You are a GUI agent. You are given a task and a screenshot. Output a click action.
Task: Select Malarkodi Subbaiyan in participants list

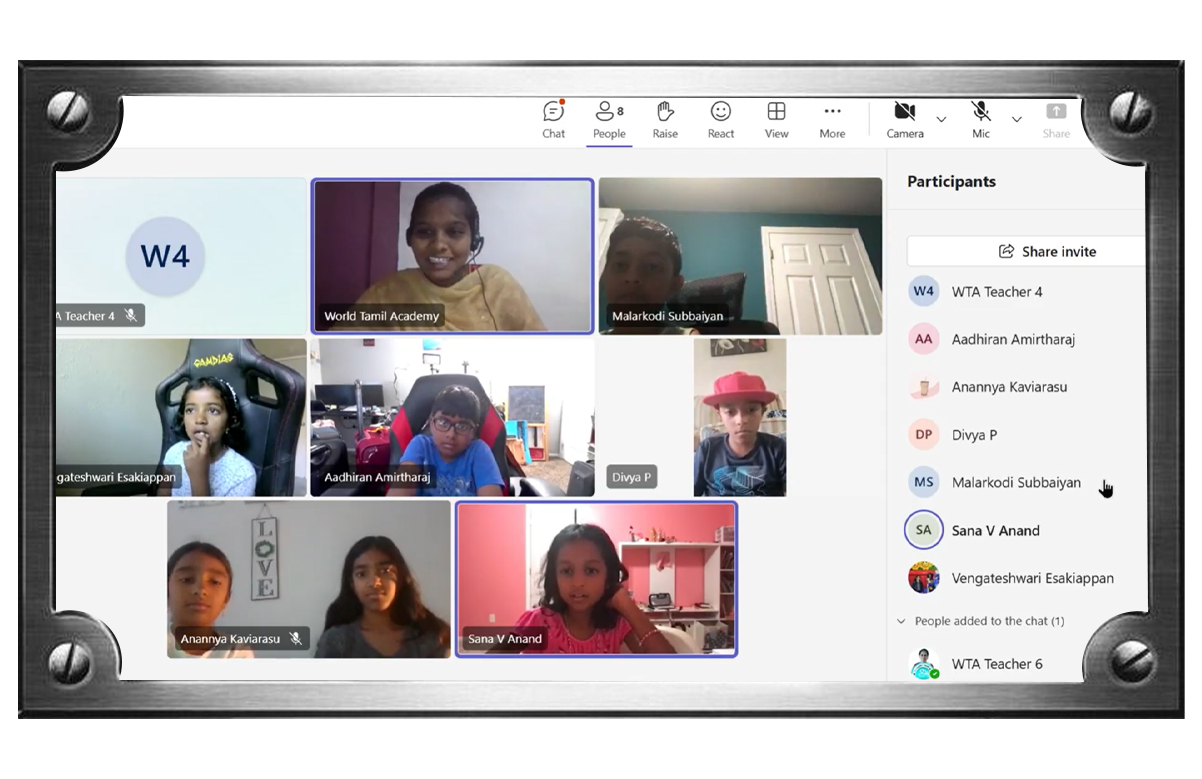[x=1015, y=482]
